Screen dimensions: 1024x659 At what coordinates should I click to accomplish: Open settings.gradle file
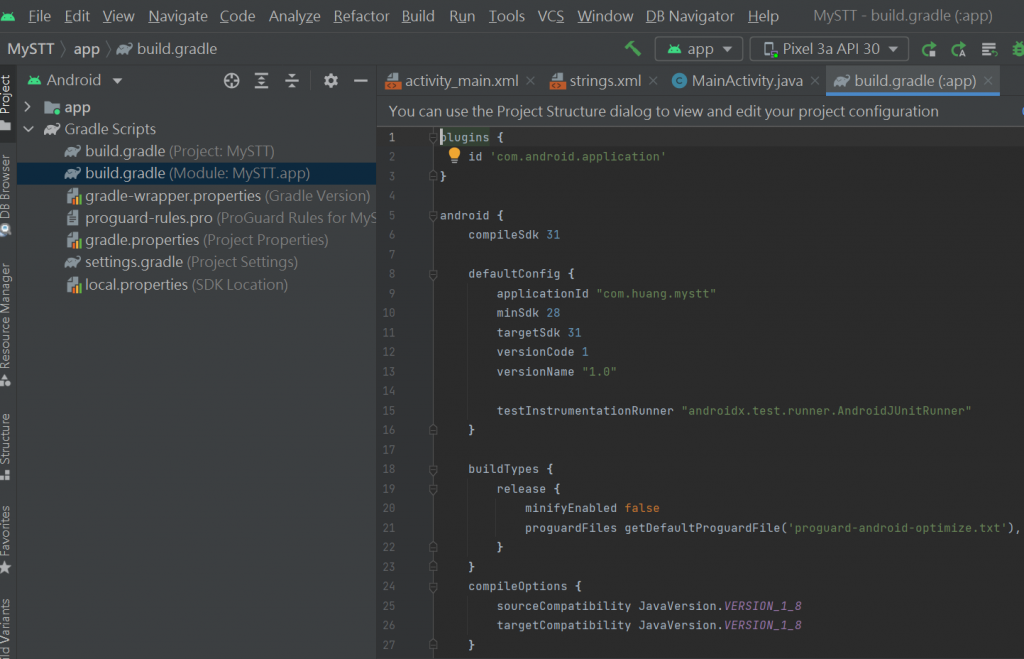(181, 262)
